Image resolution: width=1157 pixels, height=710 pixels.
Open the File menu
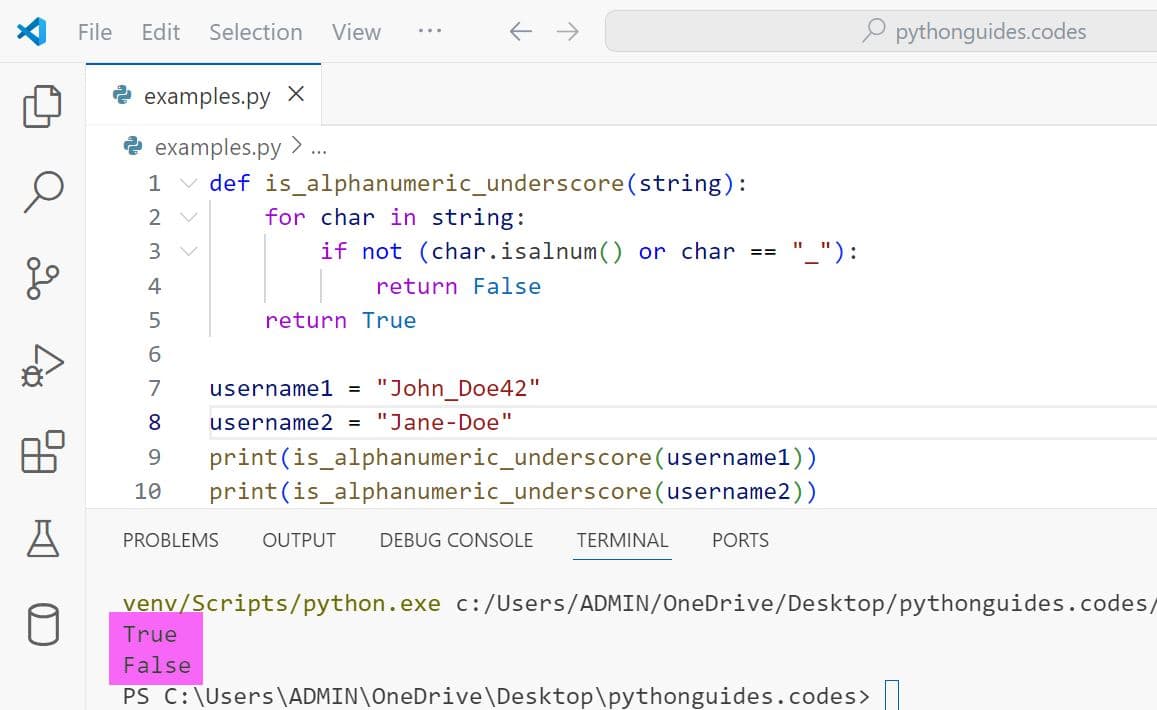click(x=94, y=32)
